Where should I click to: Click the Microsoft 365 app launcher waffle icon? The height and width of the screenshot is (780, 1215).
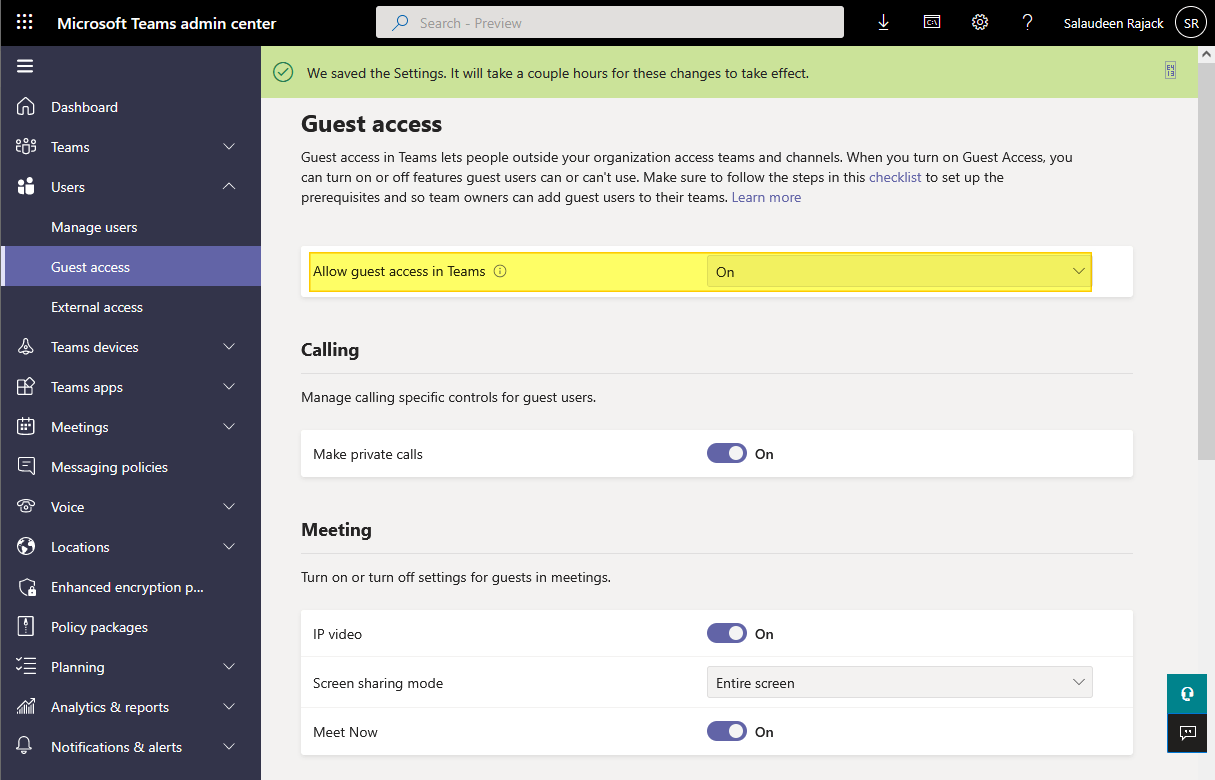point(26,21)
